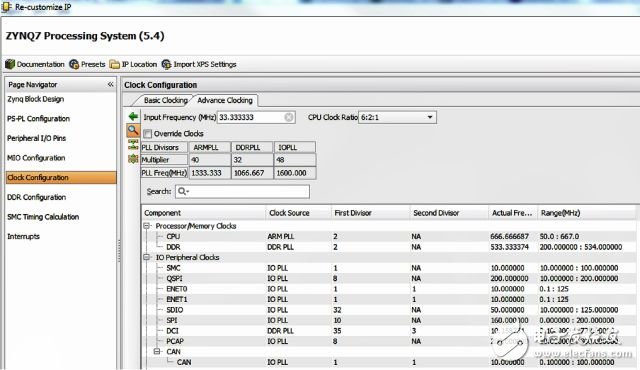Select the QSPI clock row
Image resolution: width=640 pixels, height=370 pixels.
tap(389, 278)
